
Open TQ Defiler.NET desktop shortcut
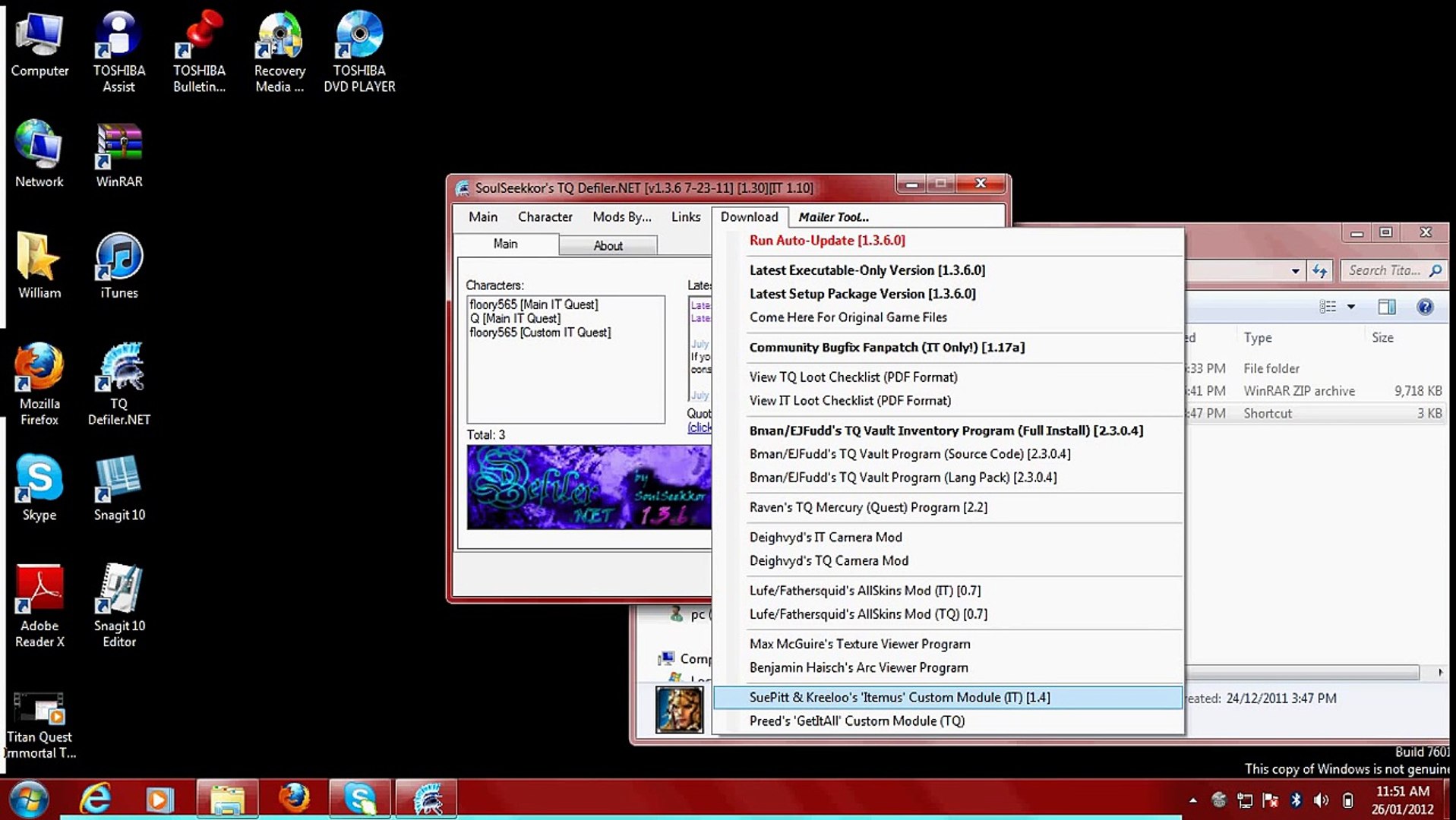(x=119, y=384)
